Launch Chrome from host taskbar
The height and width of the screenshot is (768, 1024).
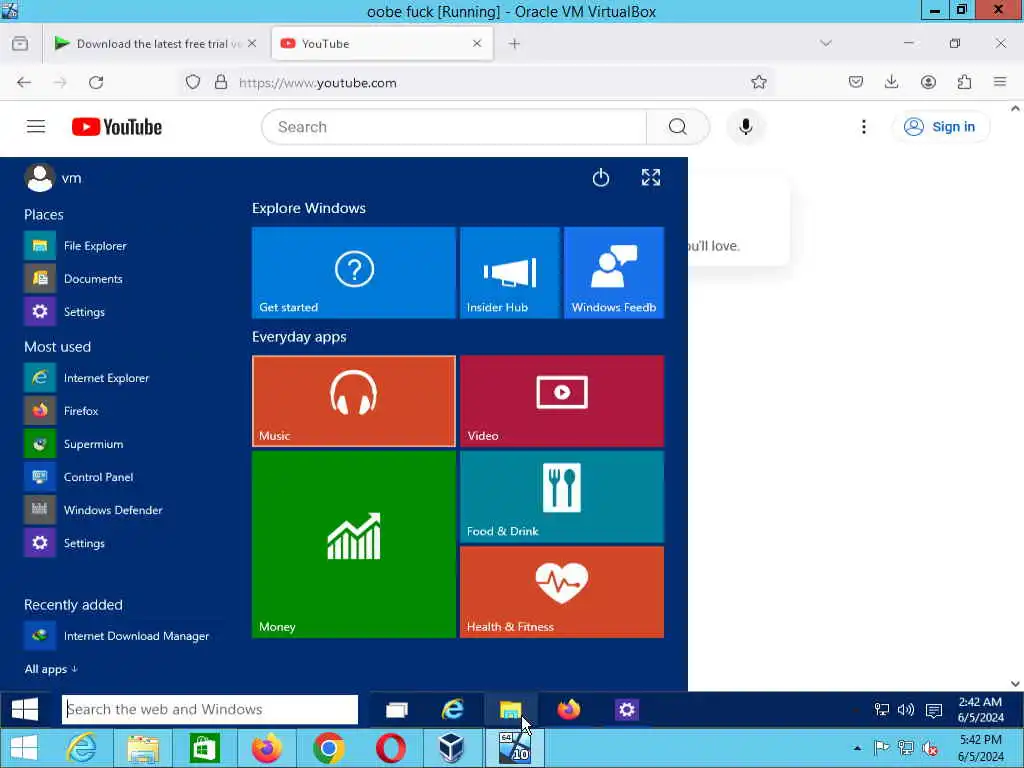328,748
